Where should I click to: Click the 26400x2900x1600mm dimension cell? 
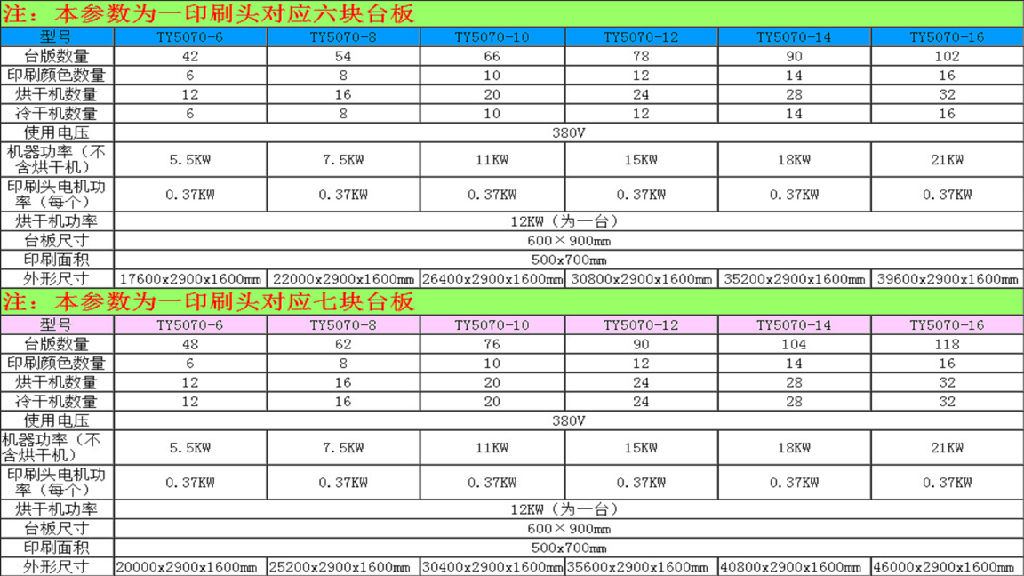(x=491, y=279)
